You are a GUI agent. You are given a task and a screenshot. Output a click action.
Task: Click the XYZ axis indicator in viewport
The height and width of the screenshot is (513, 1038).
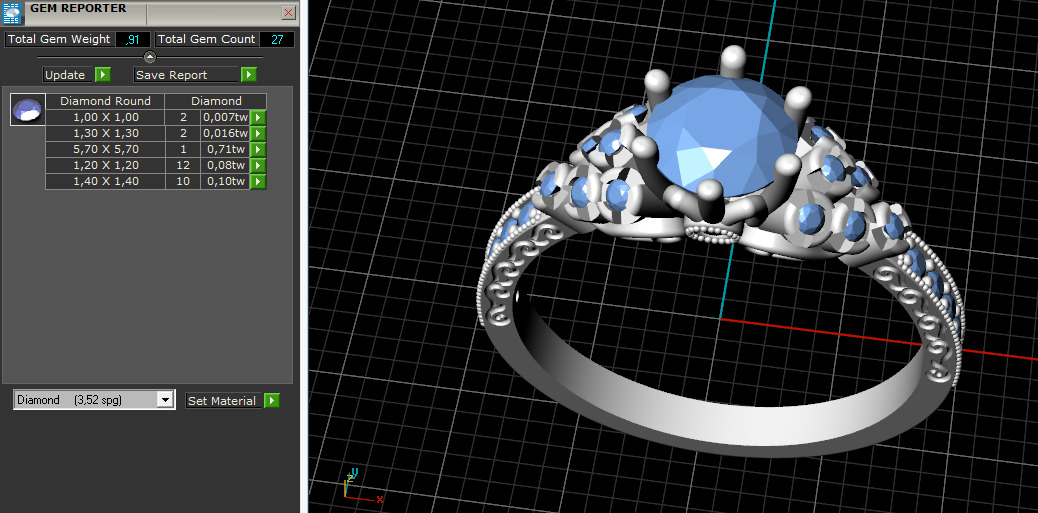361,487
